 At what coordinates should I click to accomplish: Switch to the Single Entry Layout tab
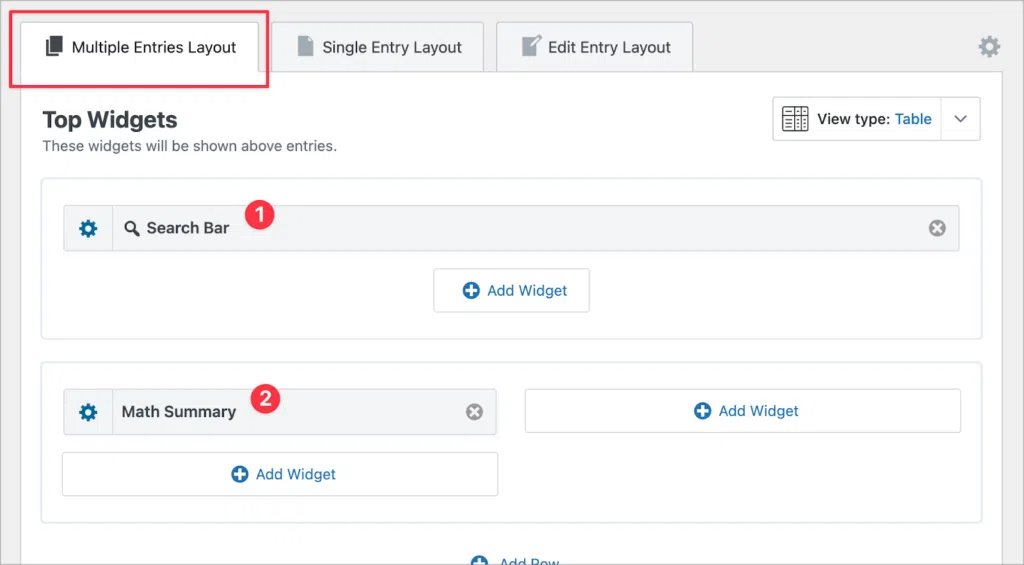pyautogui.click(x=377, y=47)
